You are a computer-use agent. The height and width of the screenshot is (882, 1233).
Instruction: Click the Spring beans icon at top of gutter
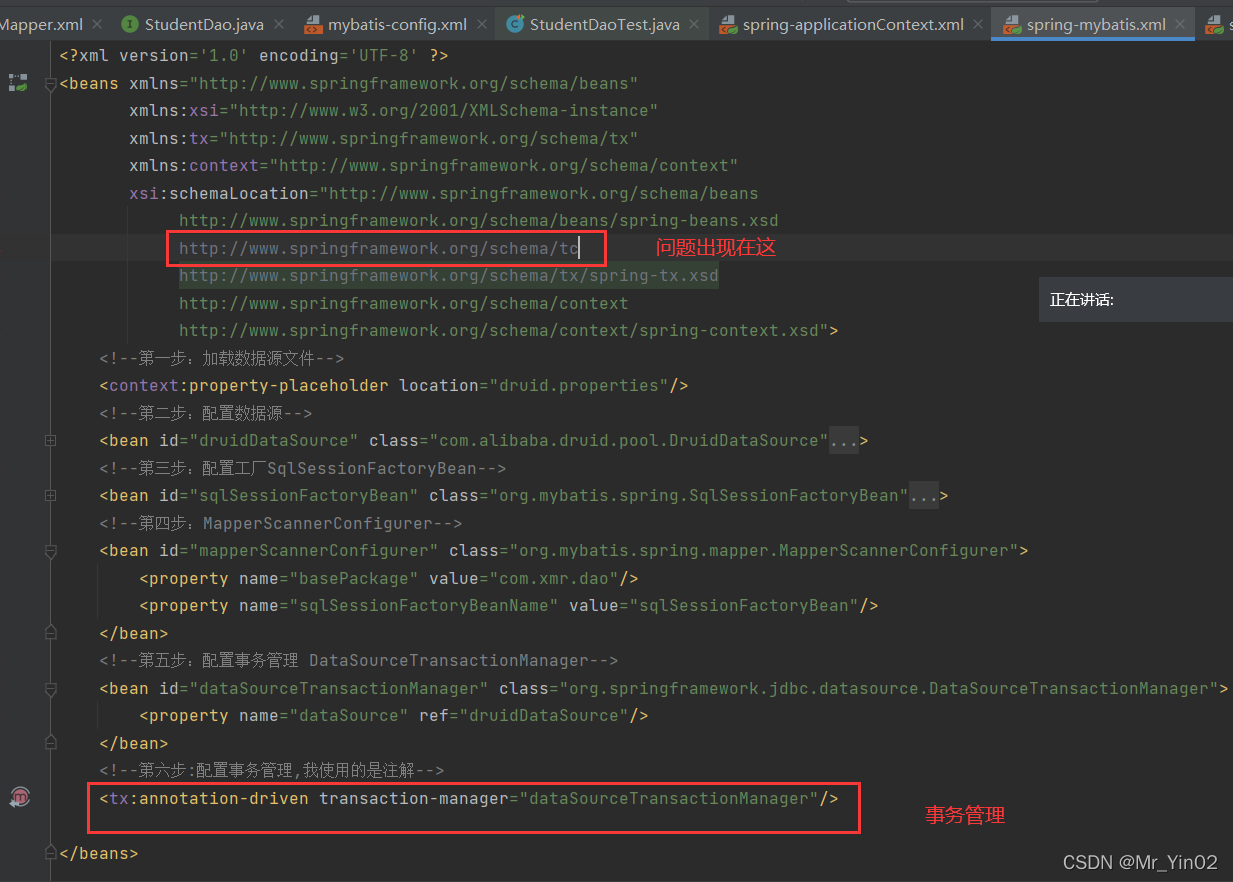coord(17,83)
